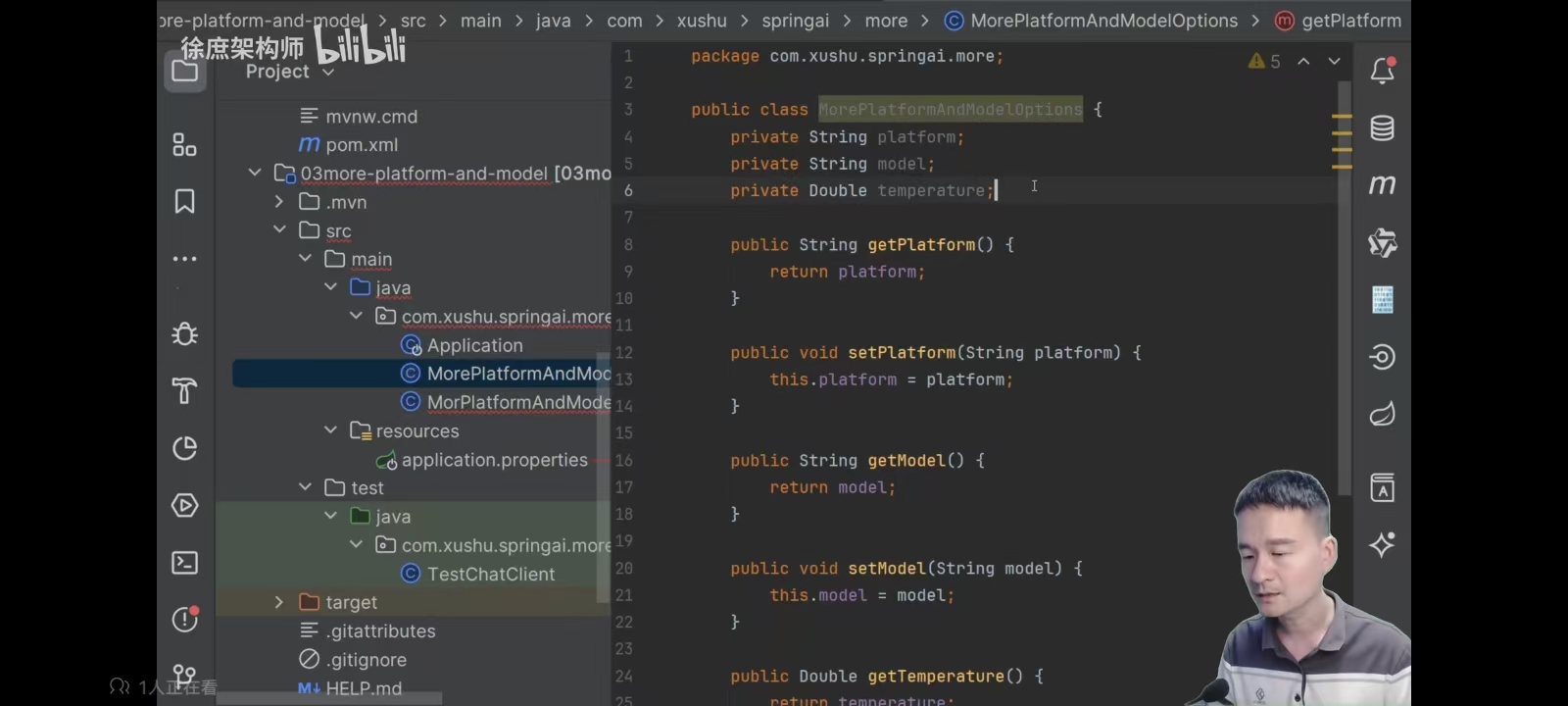Jump to next highlighted problem arrow
Viewport: 1568px width, 706px height.
[x=1334, y=61]
